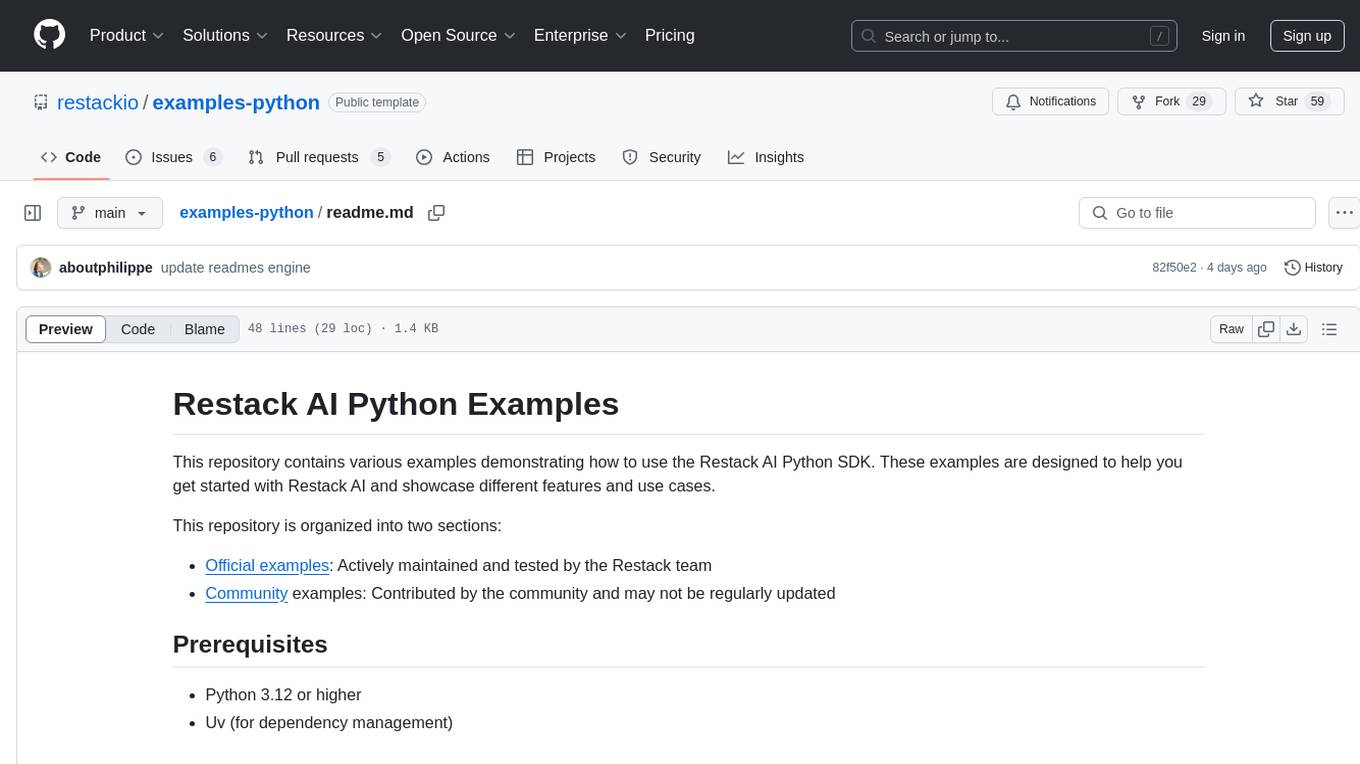Focus the Search or jump to field
1360x764 pixels.
tap(1015, 36)
